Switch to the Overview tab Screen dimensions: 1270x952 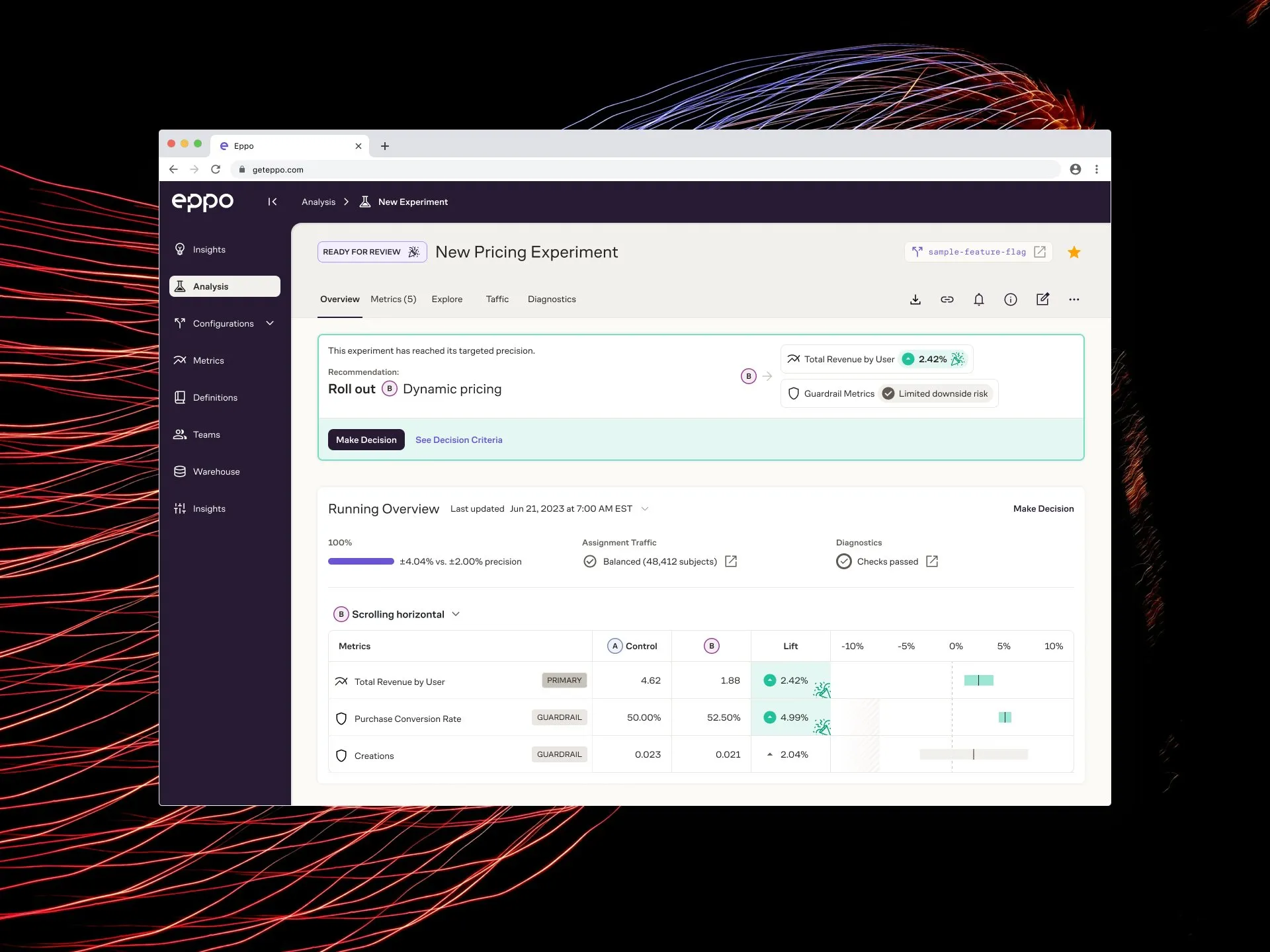click(x=339, y=299)
